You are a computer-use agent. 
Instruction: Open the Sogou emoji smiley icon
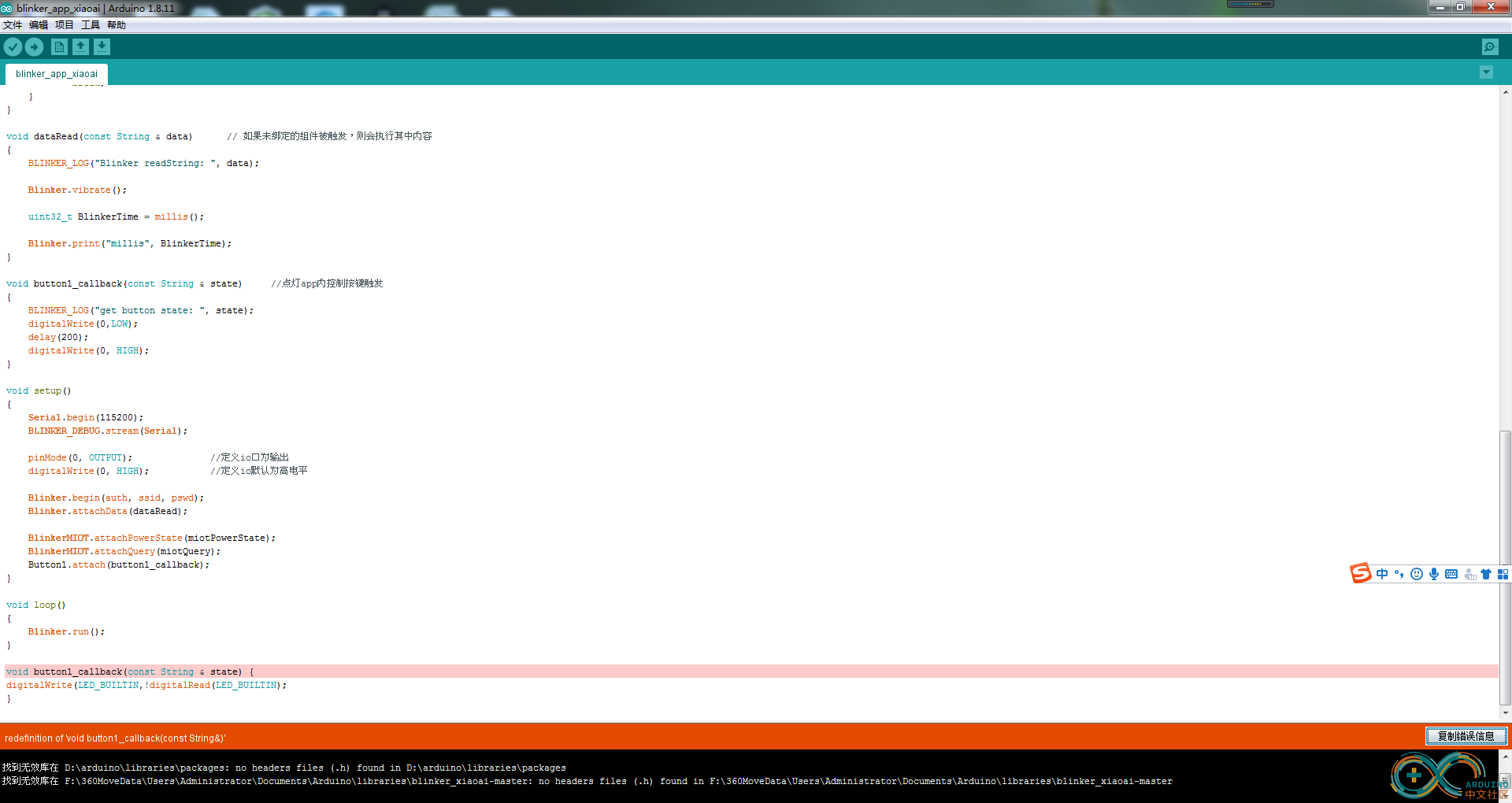[x=1417, y=574]
